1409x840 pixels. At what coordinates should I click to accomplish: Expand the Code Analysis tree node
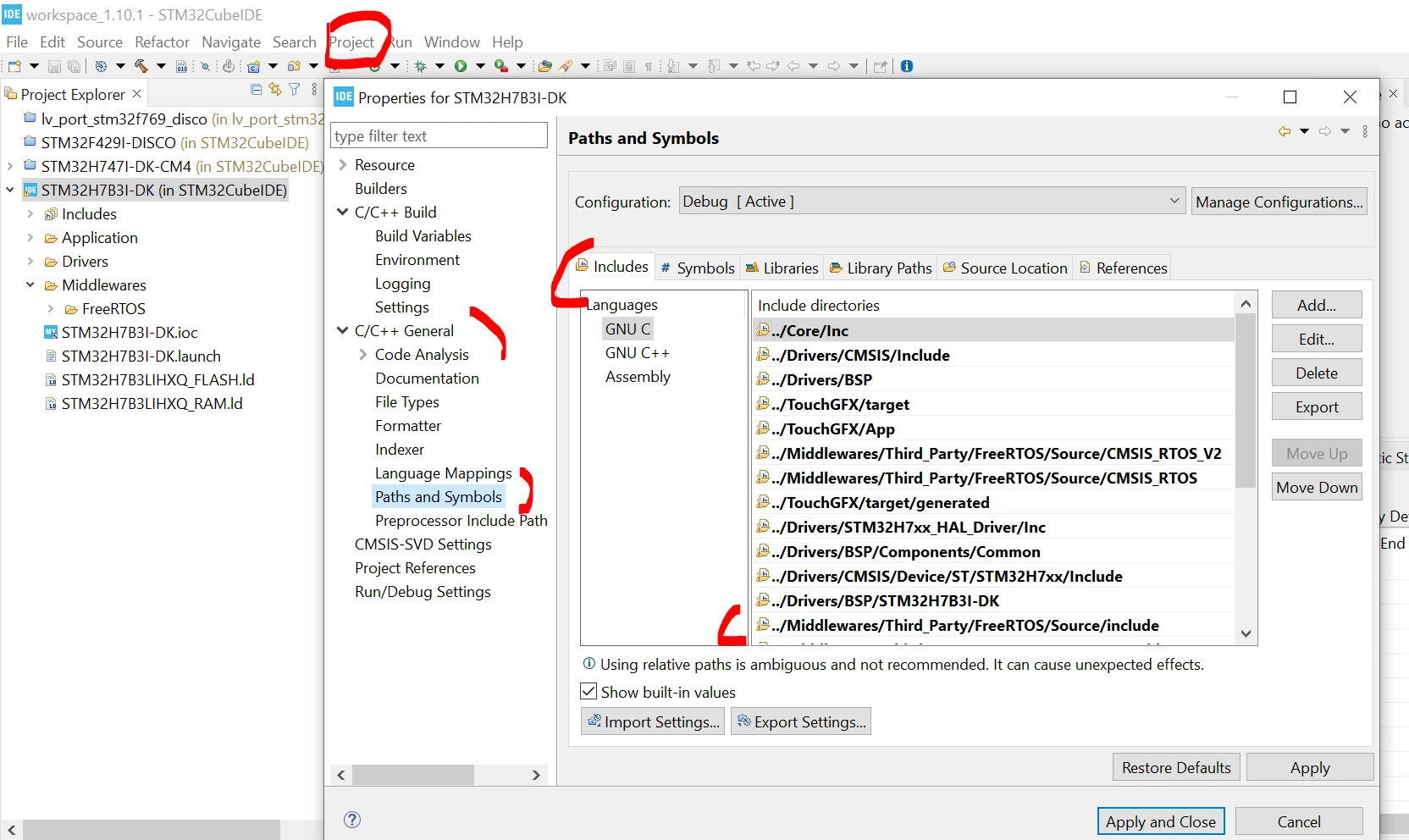(363, 355)
